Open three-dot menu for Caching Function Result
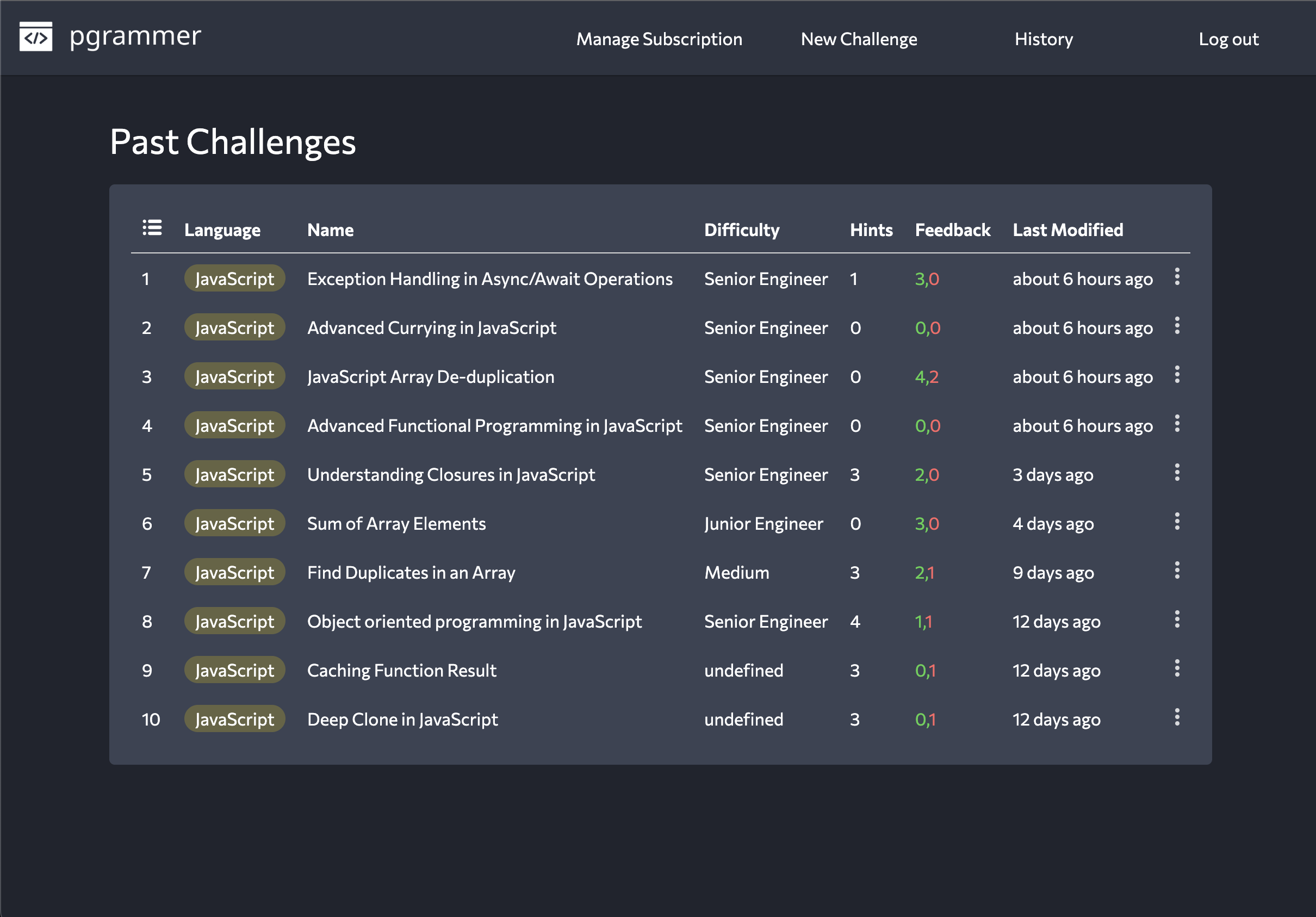Viewport: 1316px width, 917px height. 1177,668
